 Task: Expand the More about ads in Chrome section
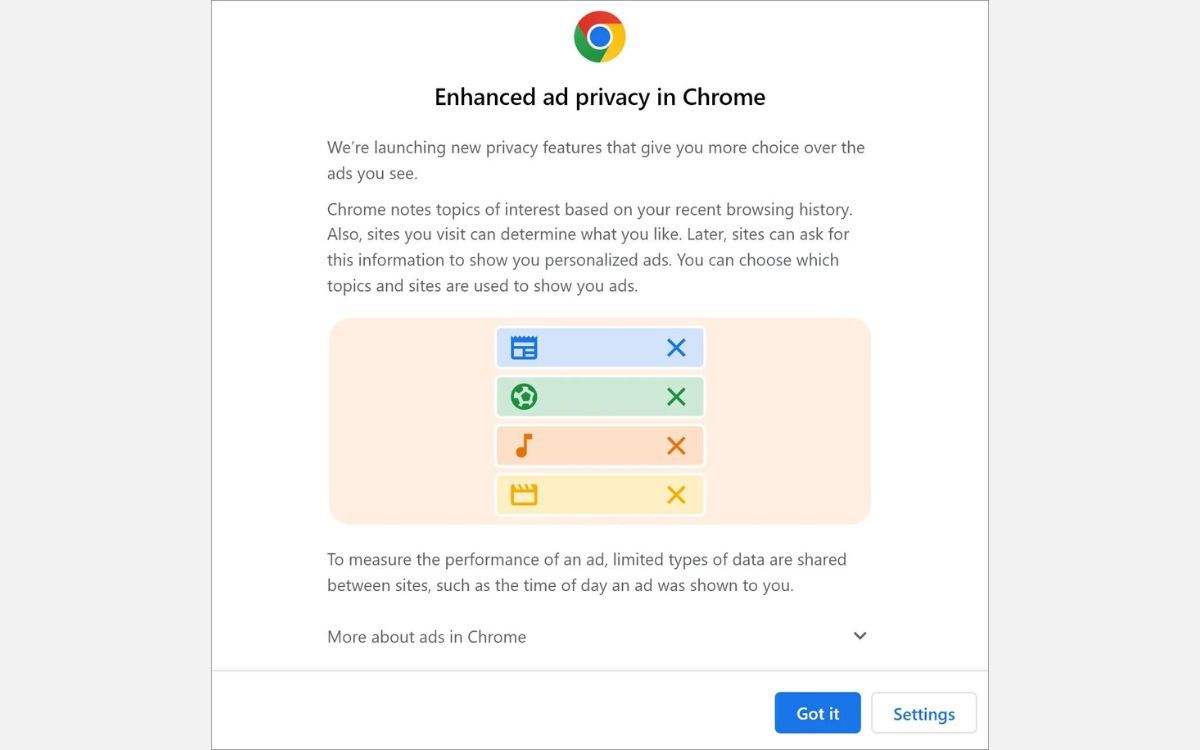coord(426,636)
